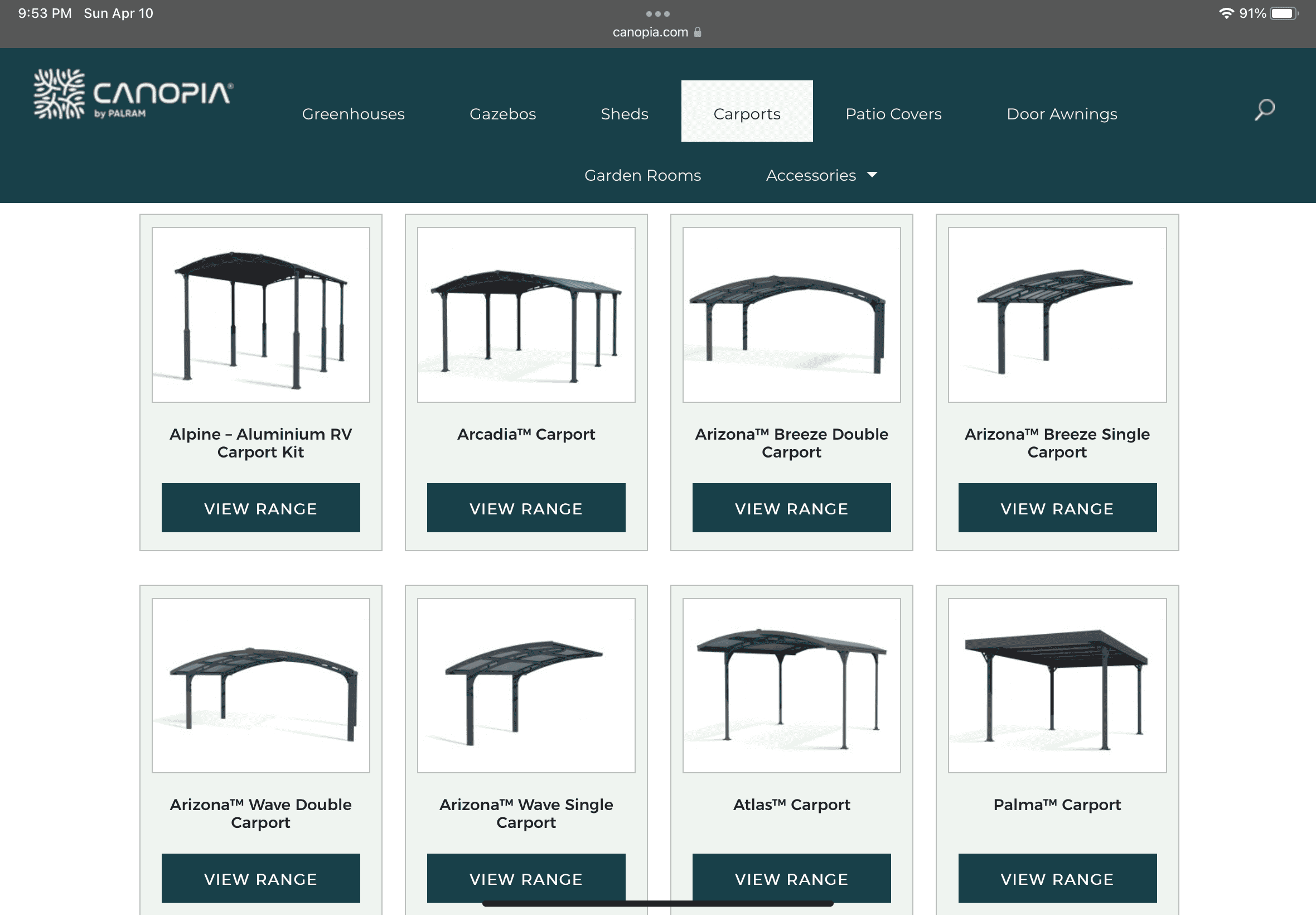Tap the home indicator bar at bottom
The width and height of the screenshot is (1316, 915).
coord(657,904)
